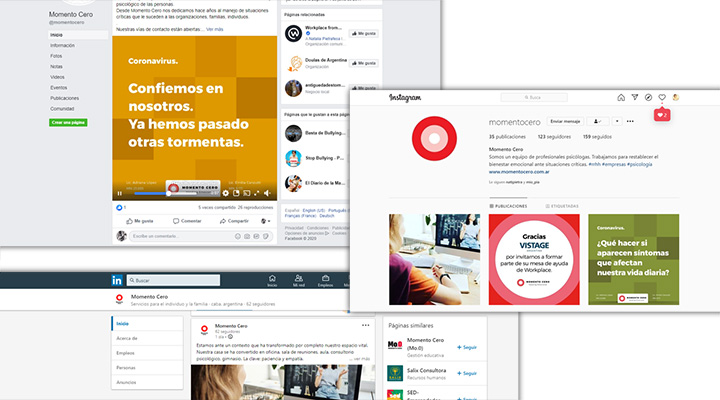720x400 pixels.
Task: Click the picture-in-picture icon in Facebook video
Action: pos(236,193)
